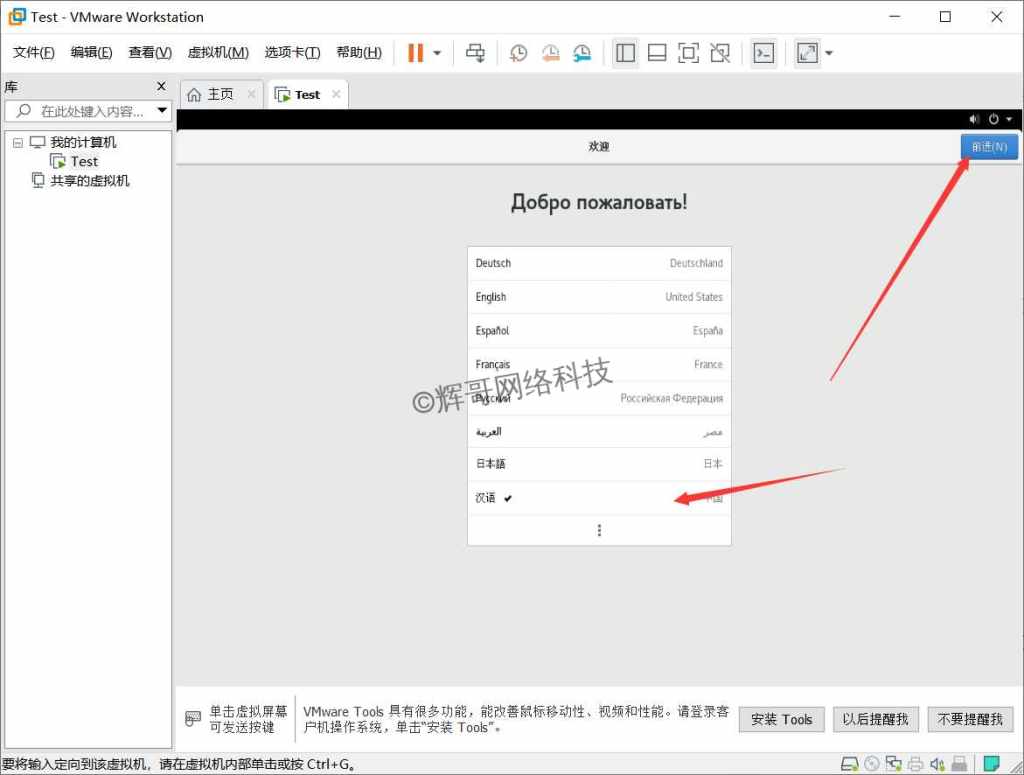Viewport: 1024px width, 775px height.
Task: Click the USB controller status icon
Action: [959, 763]
